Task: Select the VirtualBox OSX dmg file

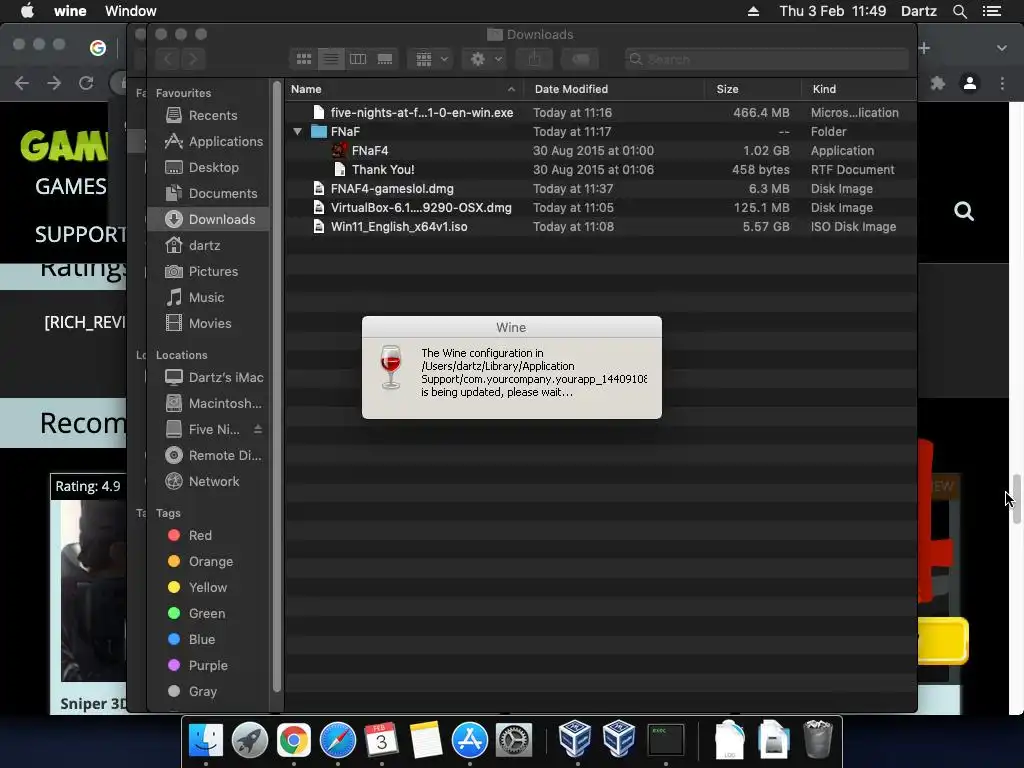Action: 601,208
